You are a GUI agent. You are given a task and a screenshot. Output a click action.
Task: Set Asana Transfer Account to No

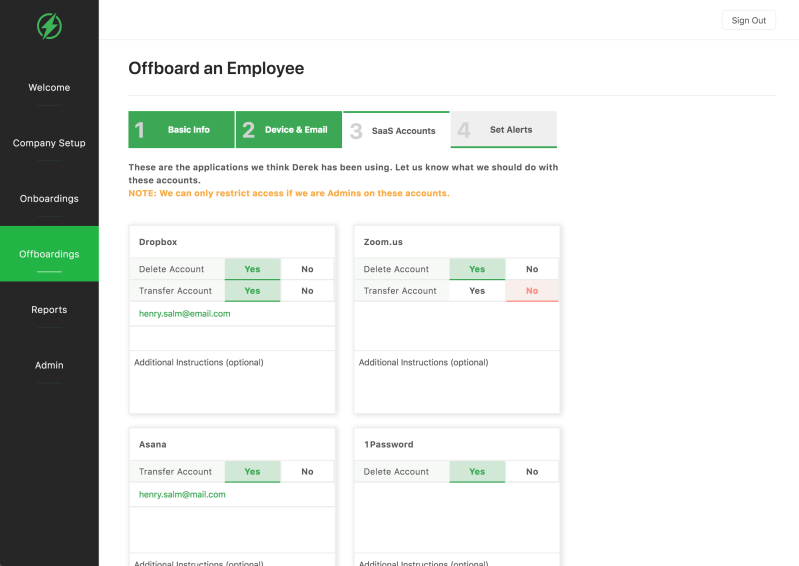307,472
